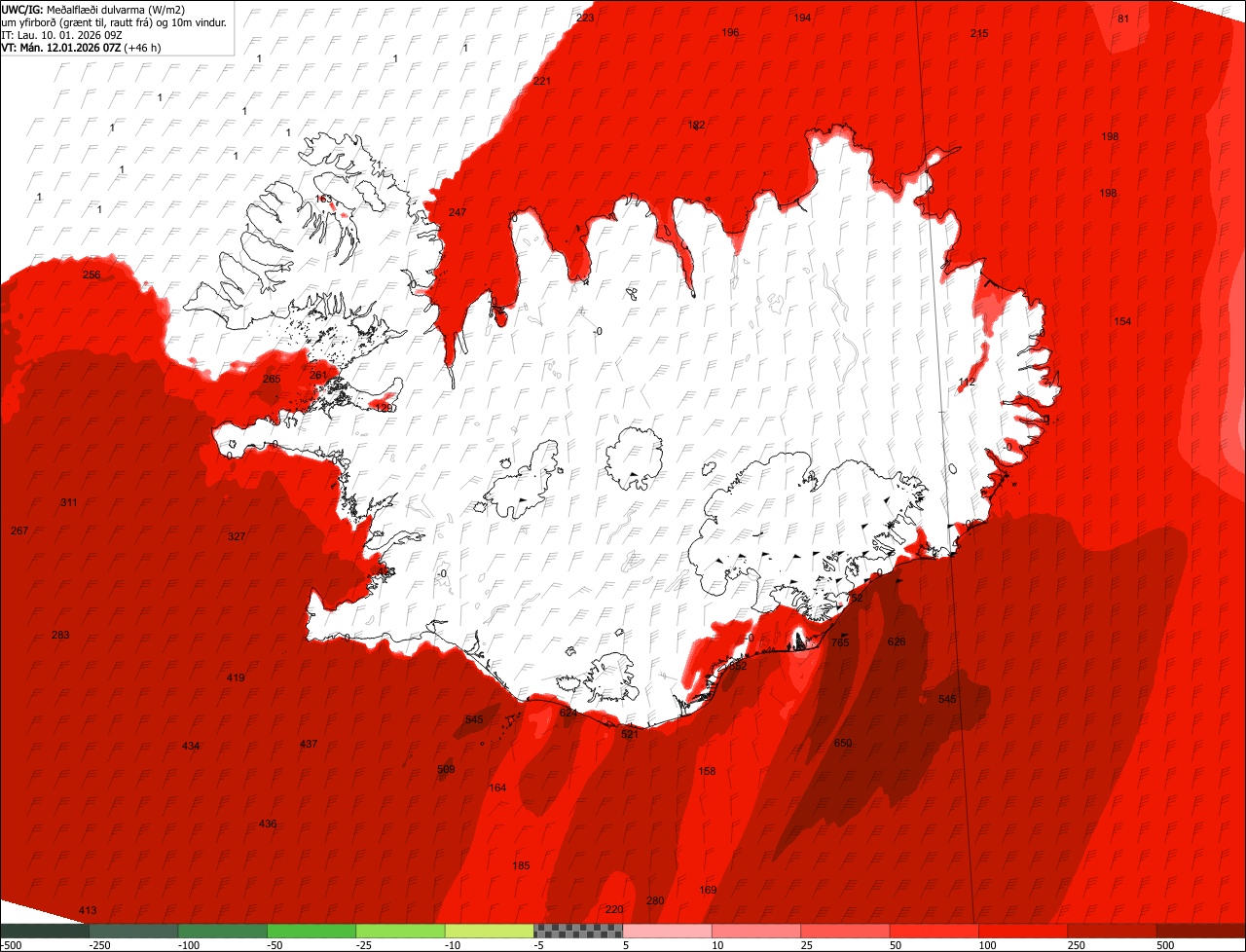Select the flux value 169
The height and width of the screenshot is (952, 1246).
pos(708,891)
